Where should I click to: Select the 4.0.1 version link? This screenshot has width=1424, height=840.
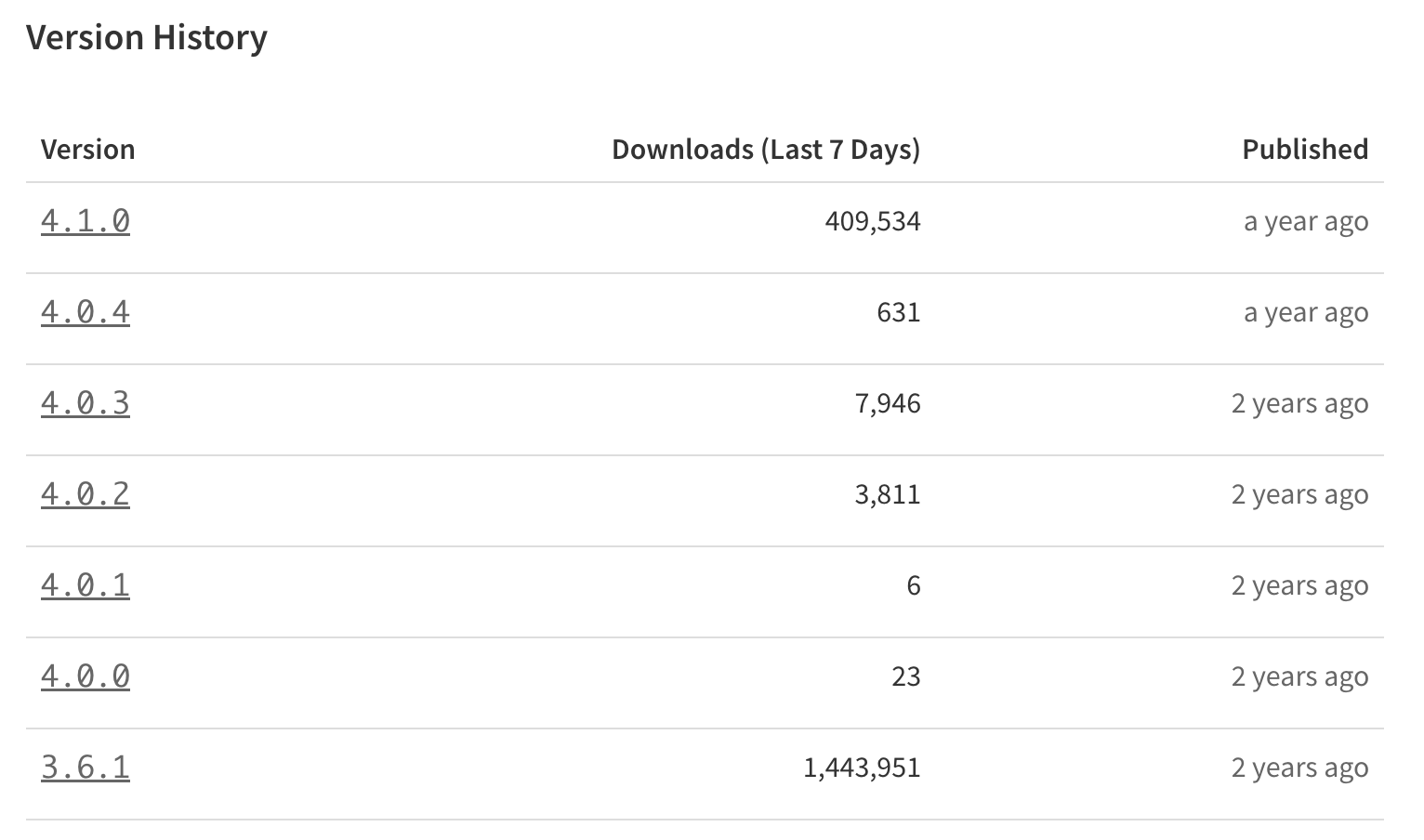(86, 585)
